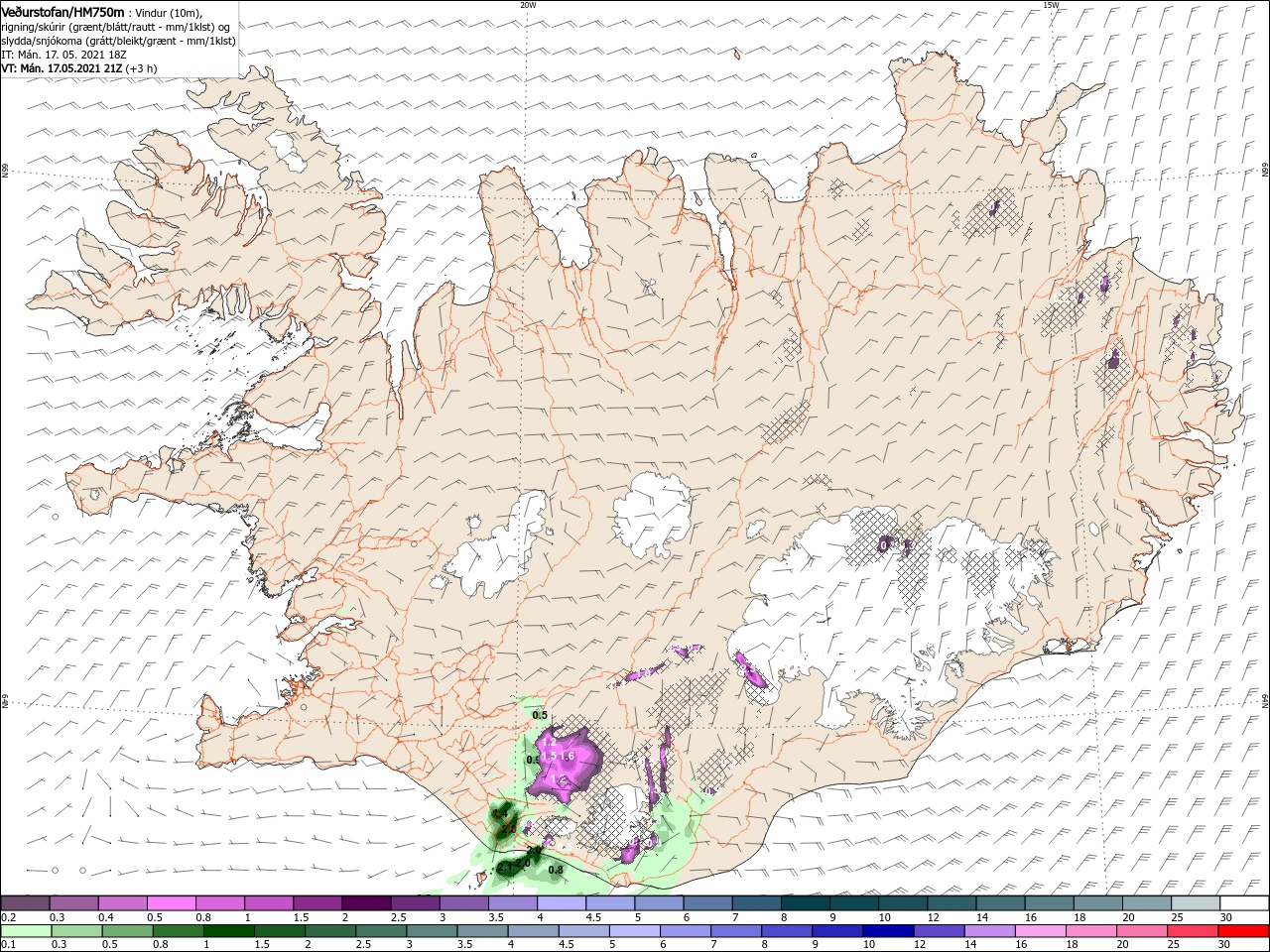Click the 1.4 rain value on map
This screenshot has width=1270, height=952.
pyautogui.click(x=499, y=815)
